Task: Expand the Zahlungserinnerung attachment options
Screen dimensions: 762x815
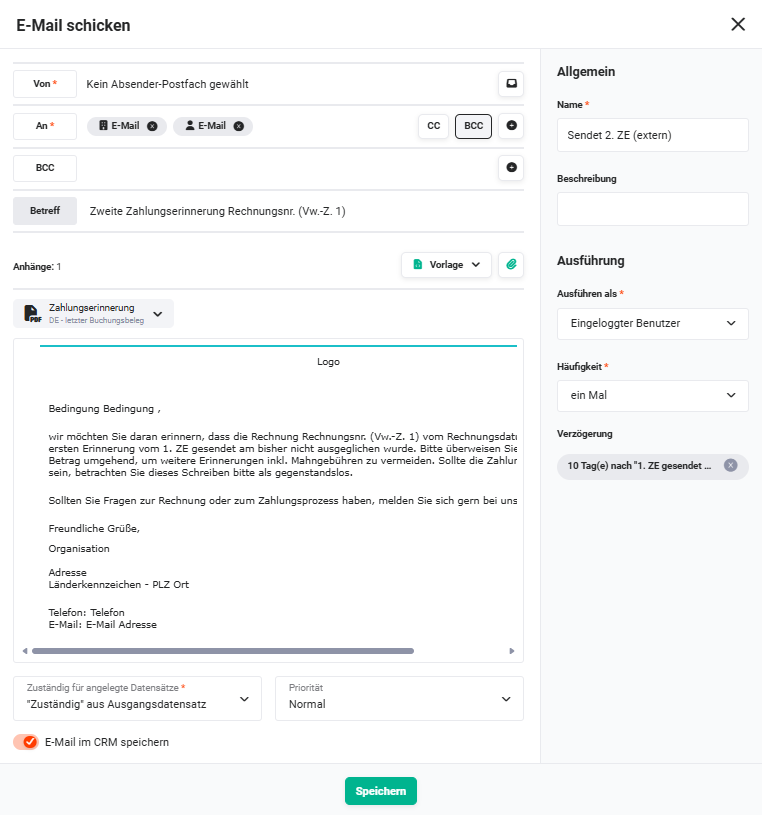Action: point(158,314)
